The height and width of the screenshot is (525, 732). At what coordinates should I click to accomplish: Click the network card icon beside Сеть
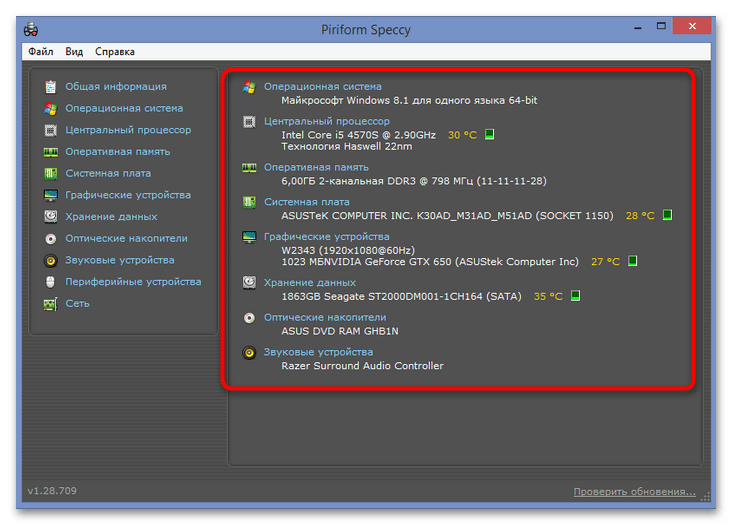tap(50, 304)
